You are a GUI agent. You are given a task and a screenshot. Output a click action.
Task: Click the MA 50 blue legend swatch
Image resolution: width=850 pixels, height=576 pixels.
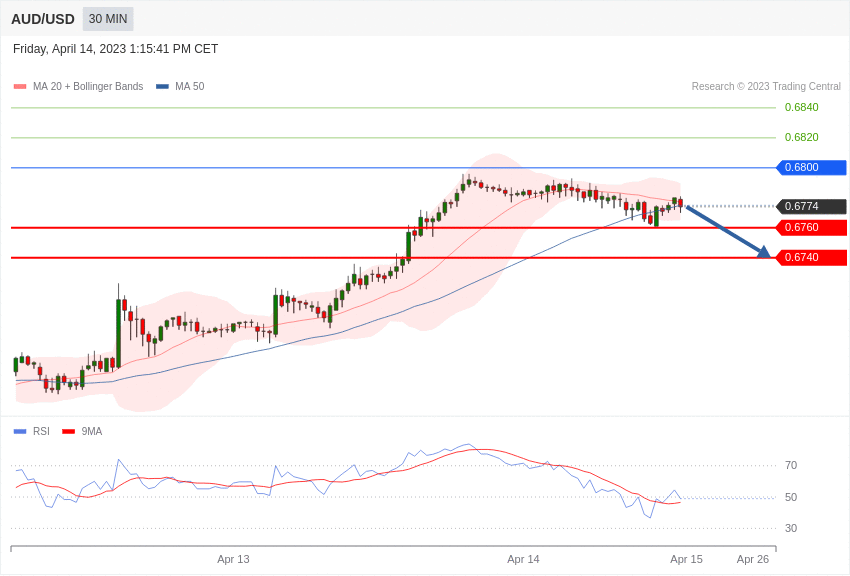[162, 87]
